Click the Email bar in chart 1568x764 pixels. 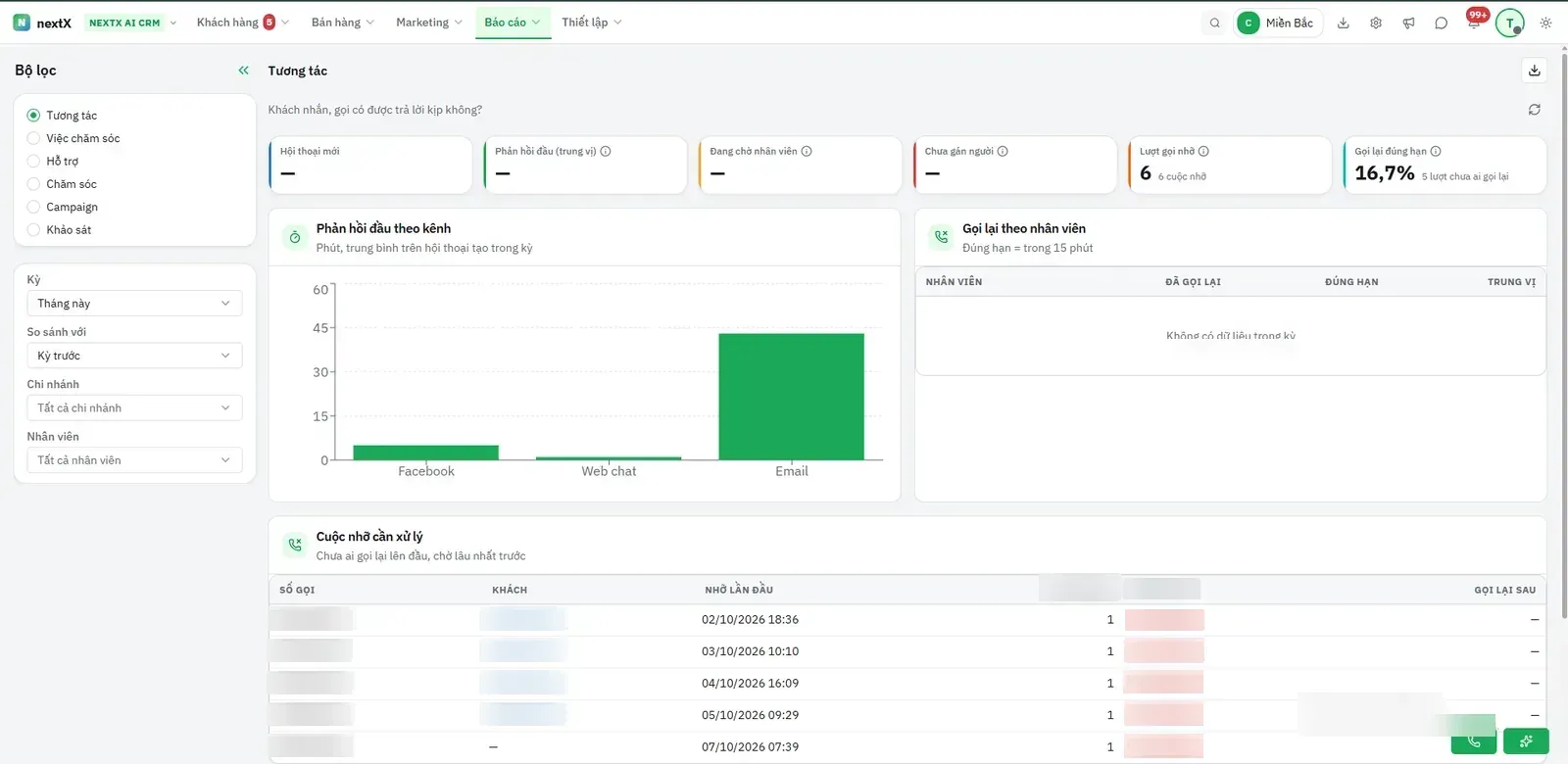pos(792,397)
